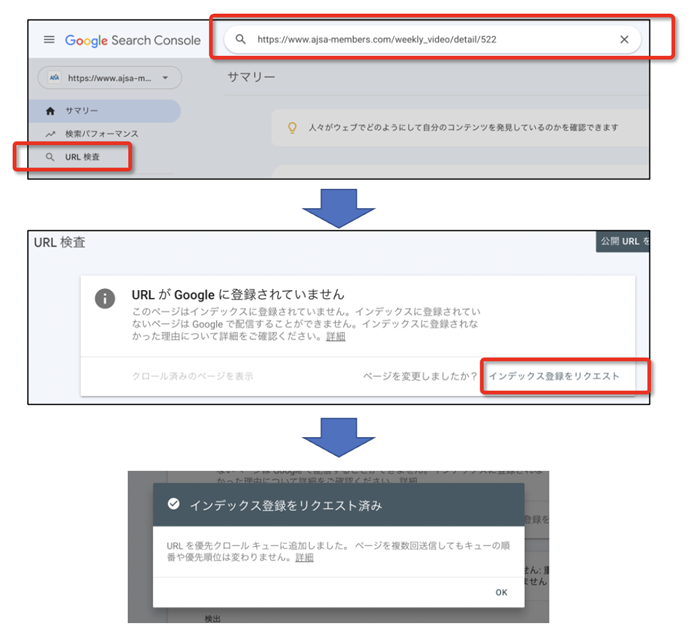
Task: Click インデックス登録をリクエスト
Action: click(x=554, y=376)
